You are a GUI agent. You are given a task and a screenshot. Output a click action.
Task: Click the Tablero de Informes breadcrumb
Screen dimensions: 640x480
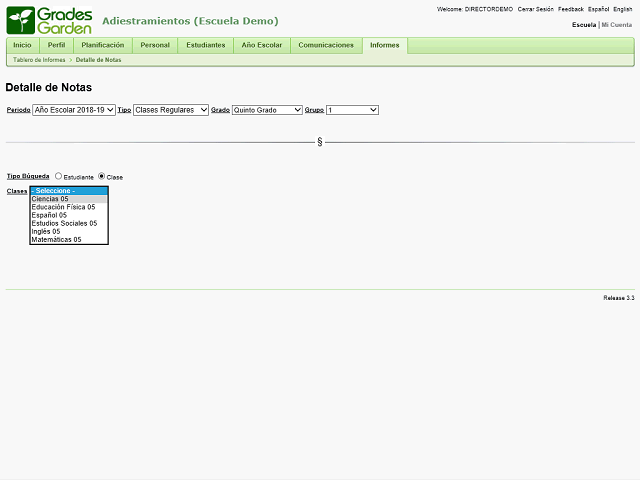pyautogui.click(x=39, y=60)
